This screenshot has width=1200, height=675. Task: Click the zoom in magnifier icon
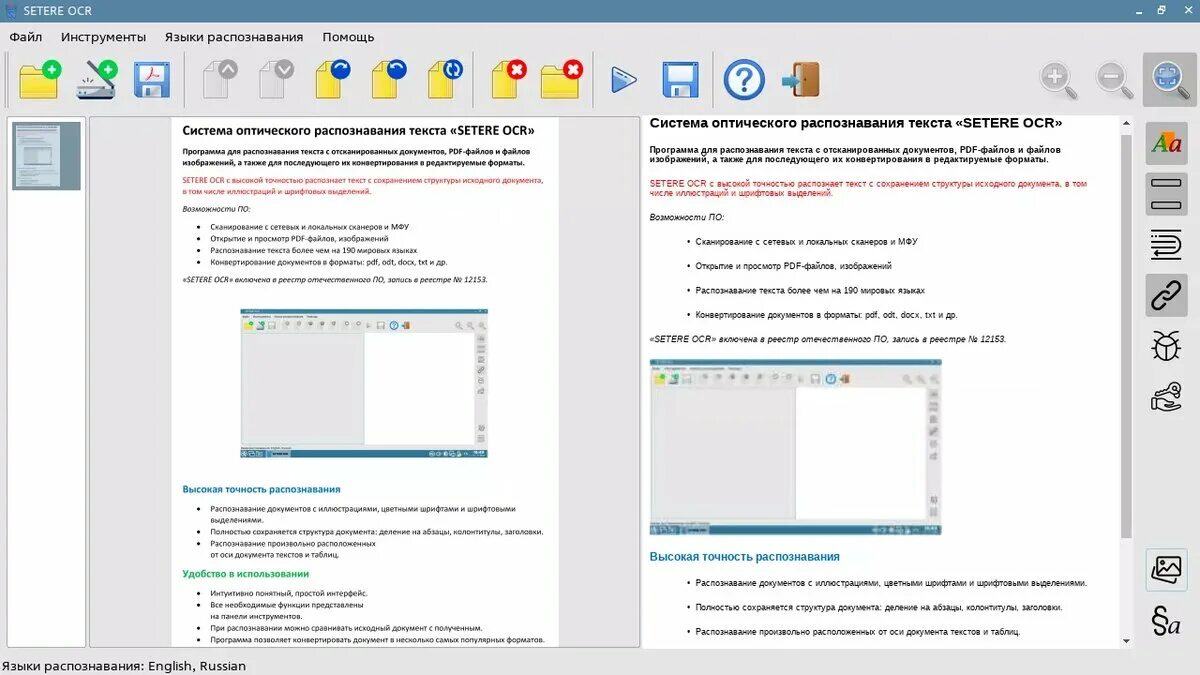pyautogui.click(x=1058, y=80)
